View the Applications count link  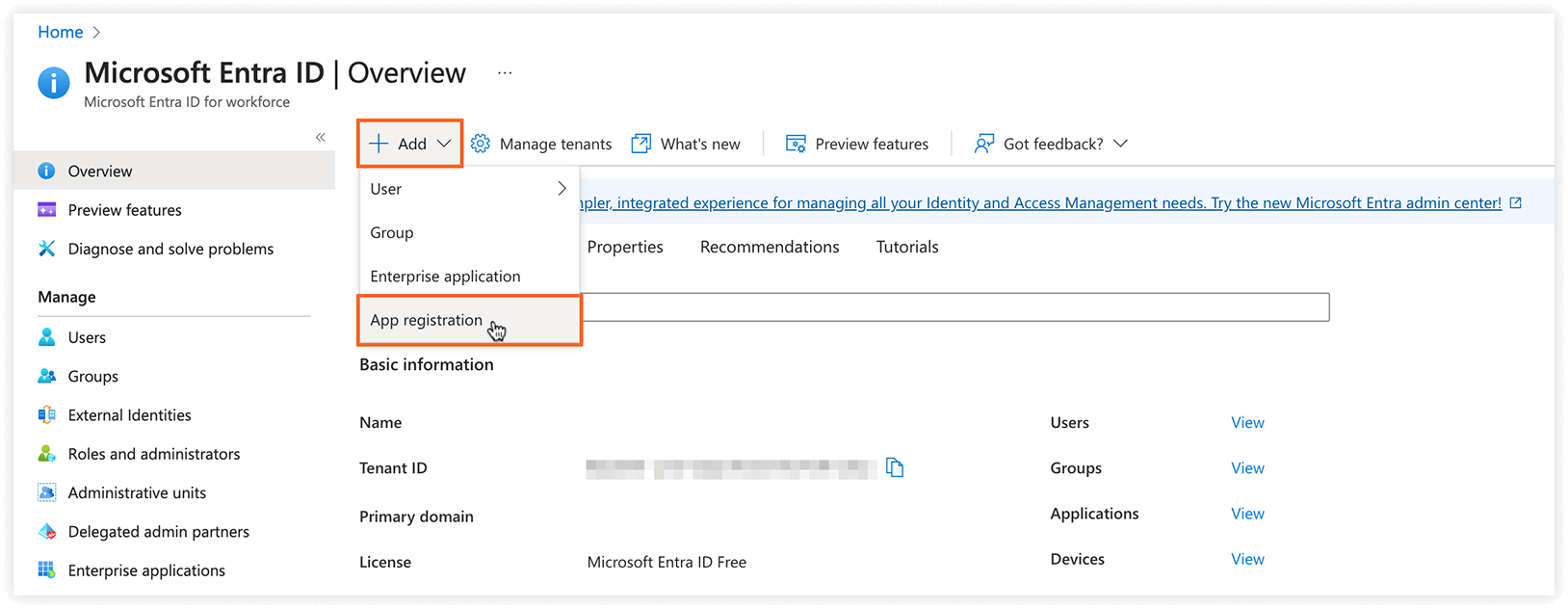(x=1247, y=514)
